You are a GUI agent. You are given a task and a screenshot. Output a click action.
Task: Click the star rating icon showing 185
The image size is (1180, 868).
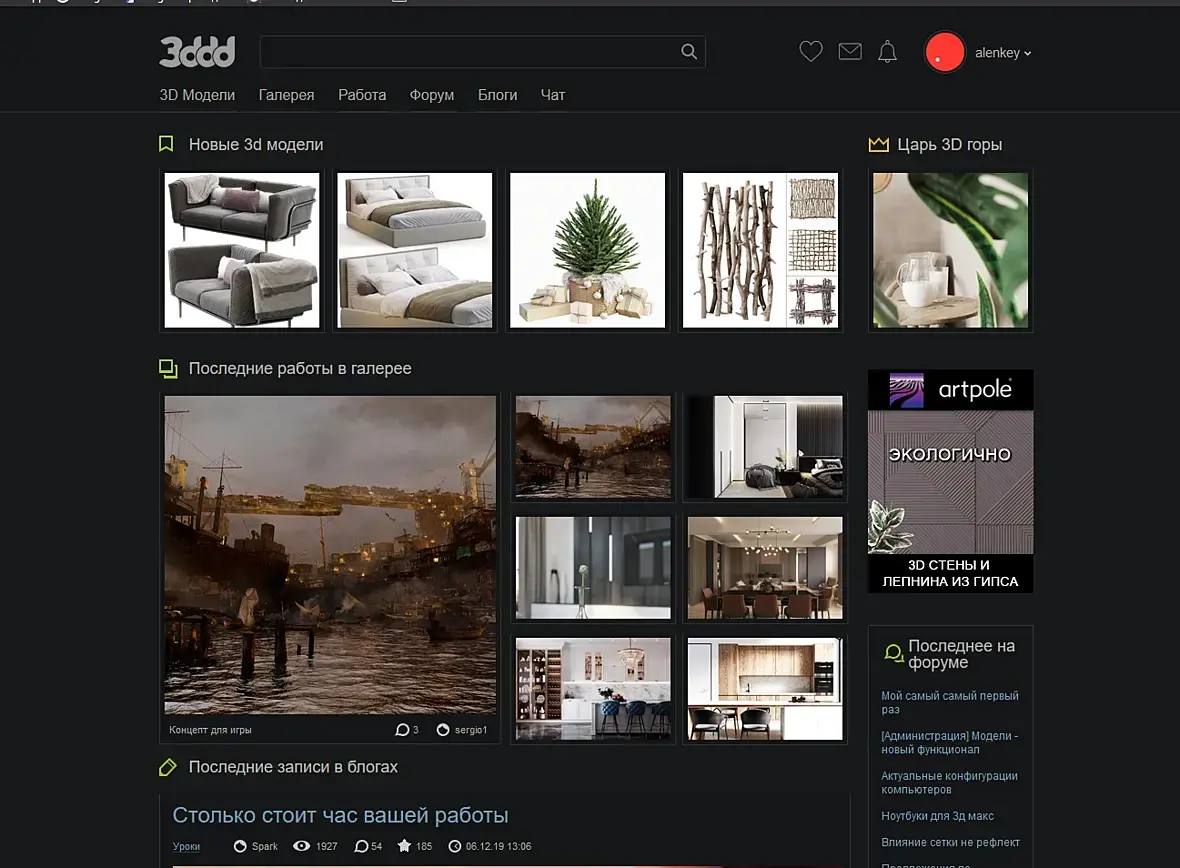pyautogui.click(x=404, y=845)
